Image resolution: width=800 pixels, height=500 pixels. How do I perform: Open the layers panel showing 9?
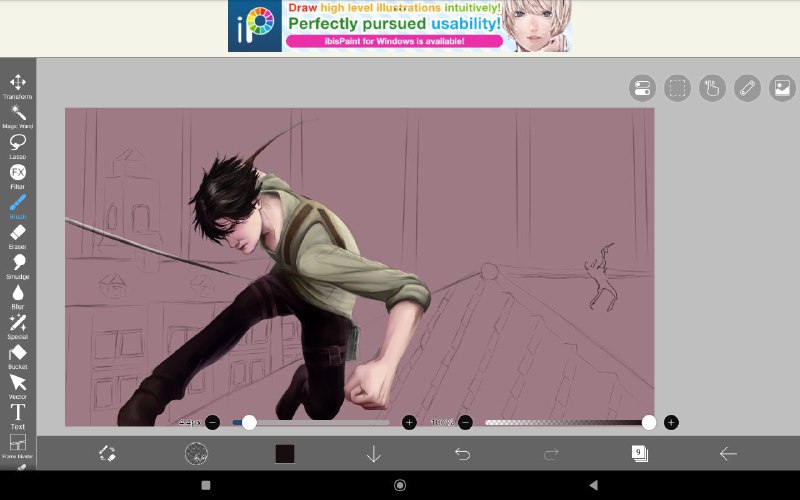(x=639, y=454)
